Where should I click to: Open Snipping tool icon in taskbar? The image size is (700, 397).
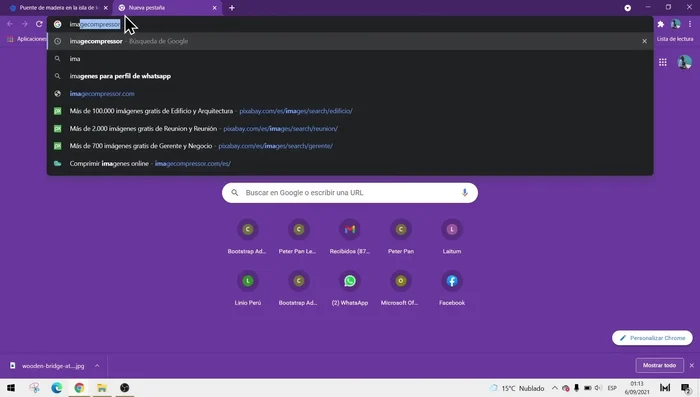[x=34, y=388]
